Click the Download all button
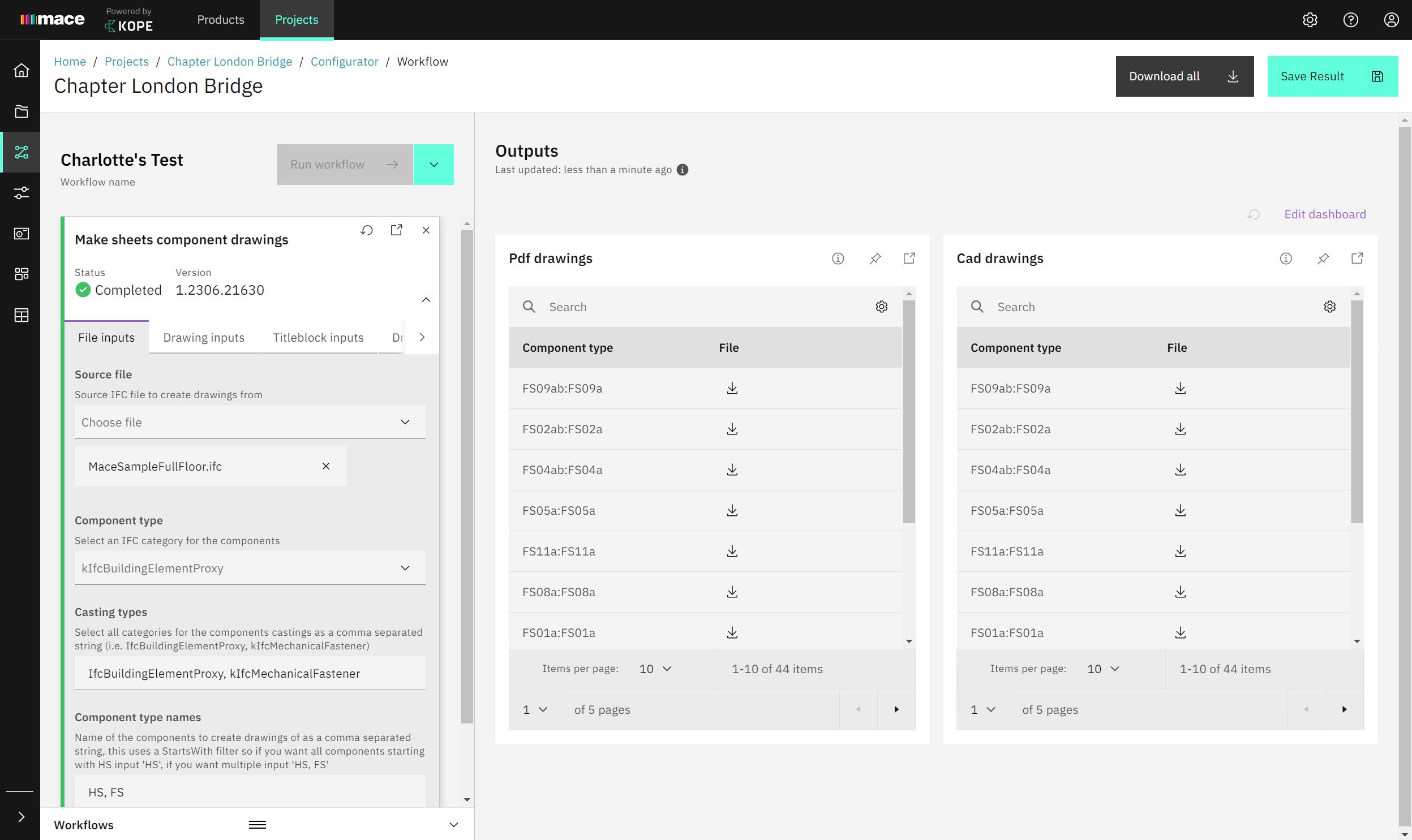The width and height of the screenshot is (1412, 840). click(x=1184, y=76)
